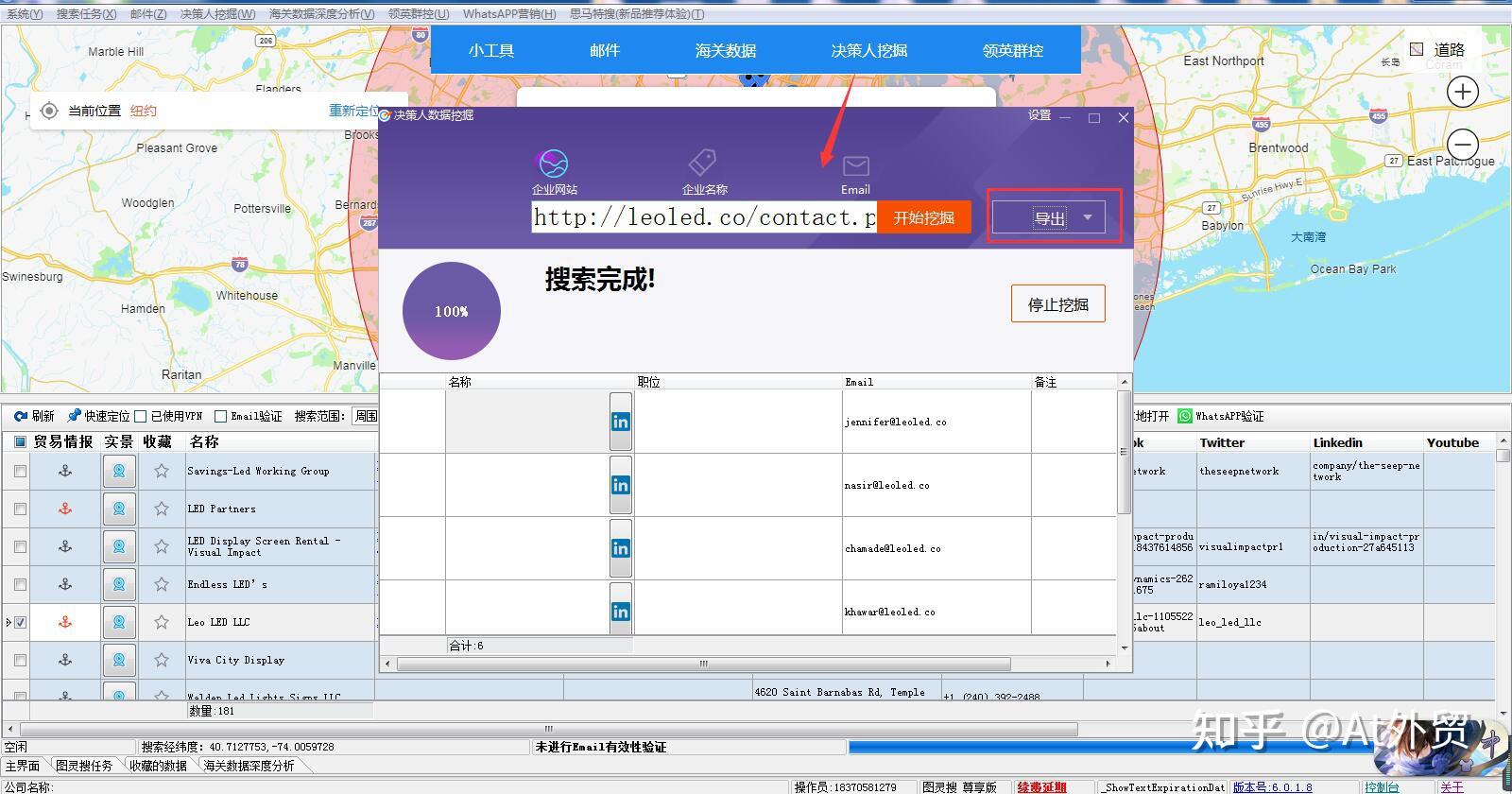Click red anchor icon for LED Partners
The image size is (1512, 794).
(65, 509)
